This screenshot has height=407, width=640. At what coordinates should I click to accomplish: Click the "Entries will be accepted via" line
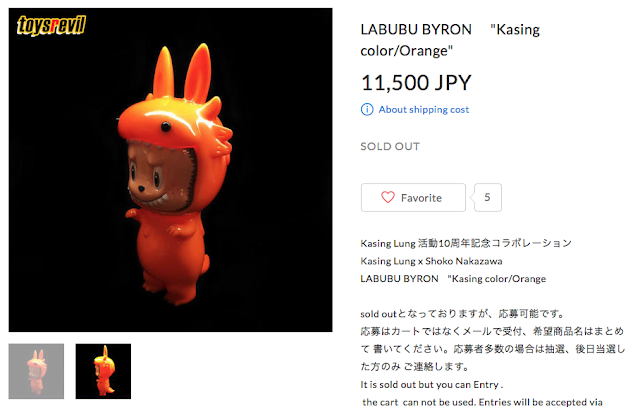coord(482,402)
